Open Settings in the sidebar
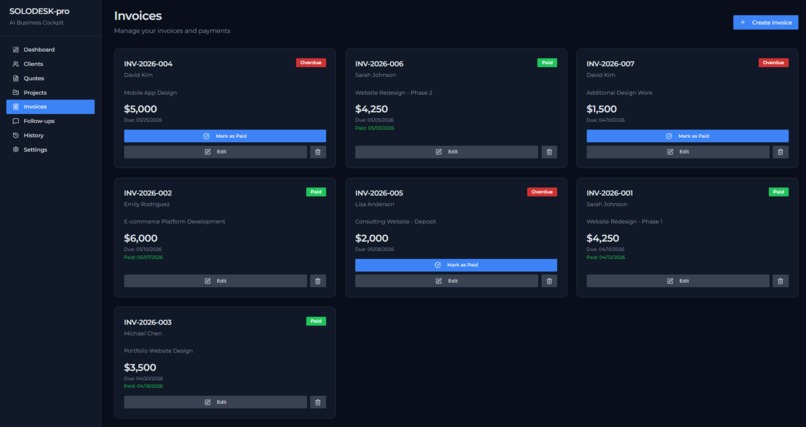 point(50,150)
